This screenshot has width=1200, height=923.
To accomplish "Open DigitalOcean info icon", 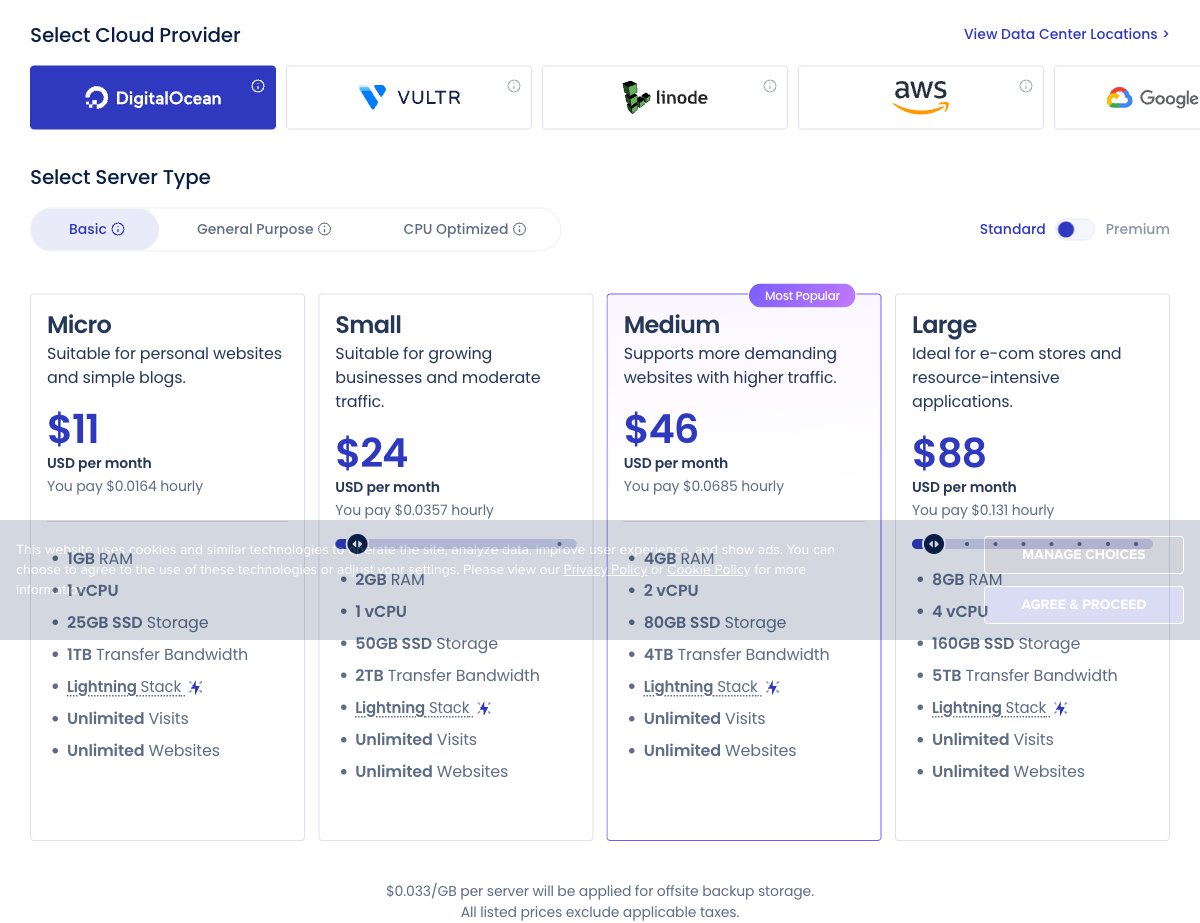I will pyautogui.click(x=258, y=86).
